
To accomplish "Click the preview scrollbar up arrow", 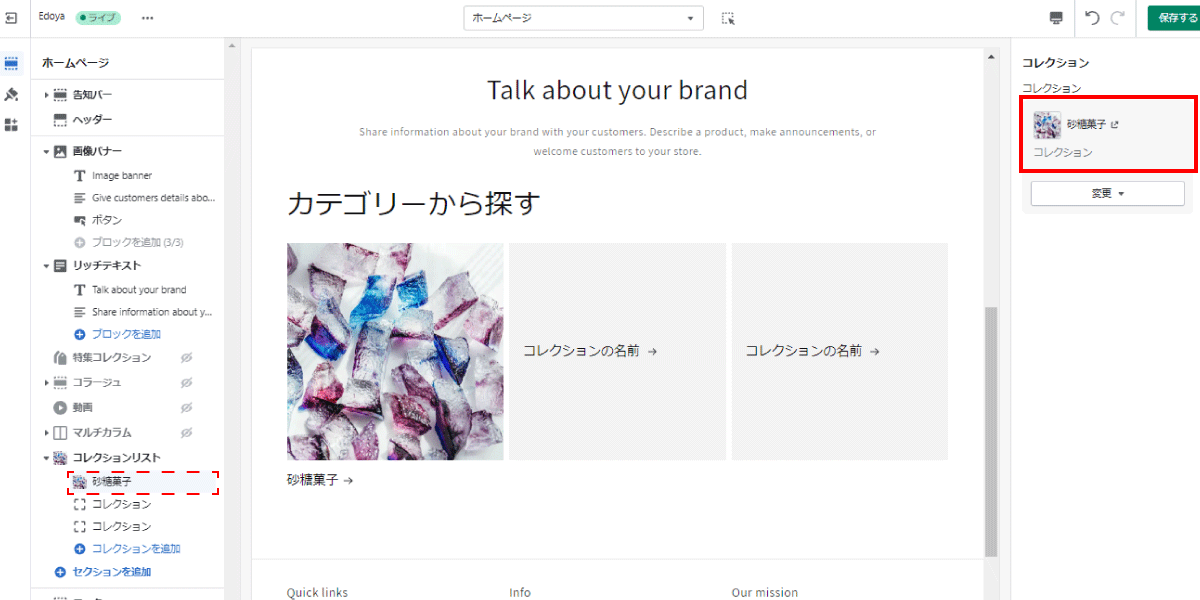I will (991, 57).
